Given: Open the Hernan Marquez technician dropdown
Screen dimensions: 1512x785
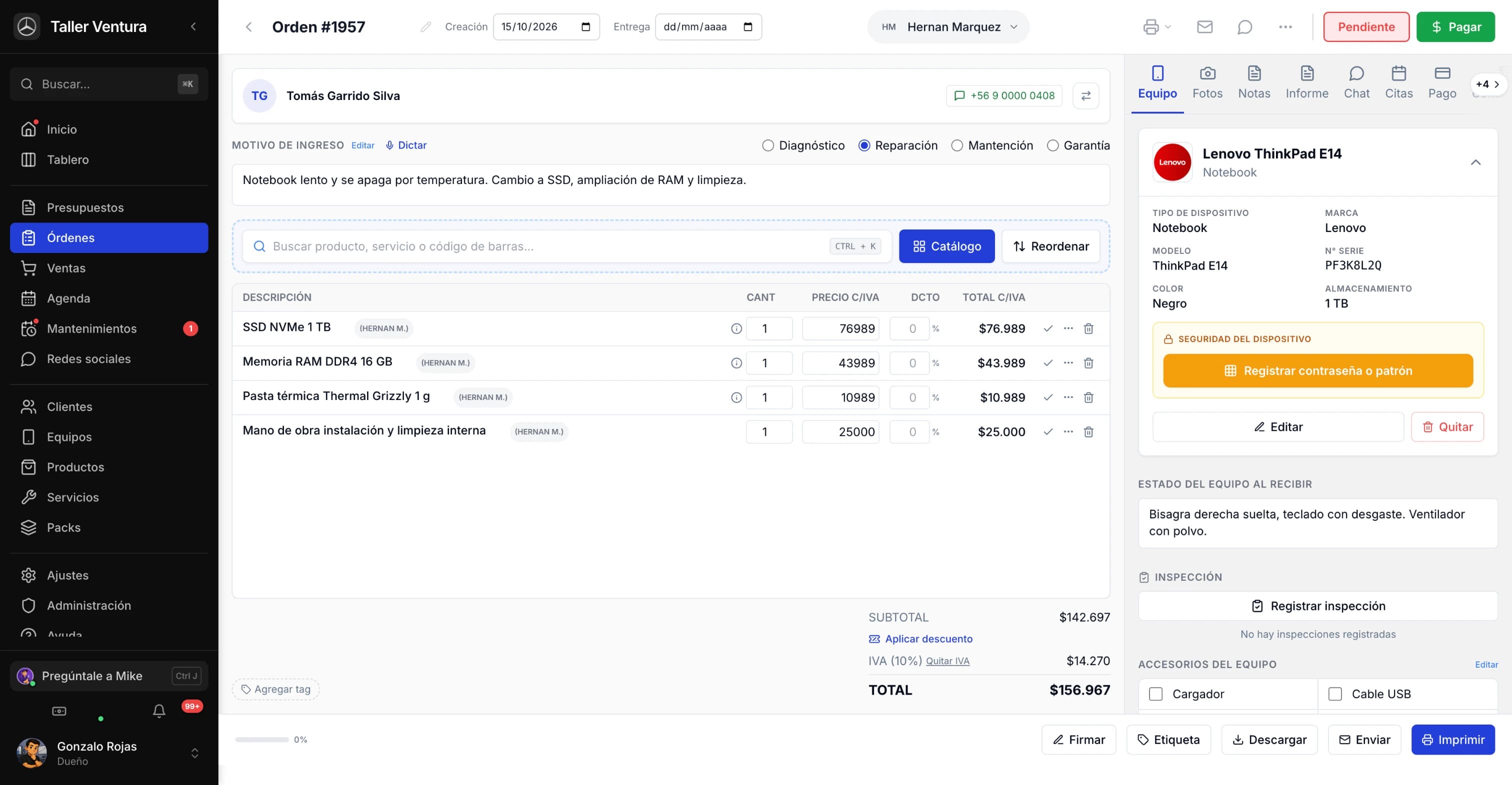Looking at the screenshot, I should [x=948, y=27].
